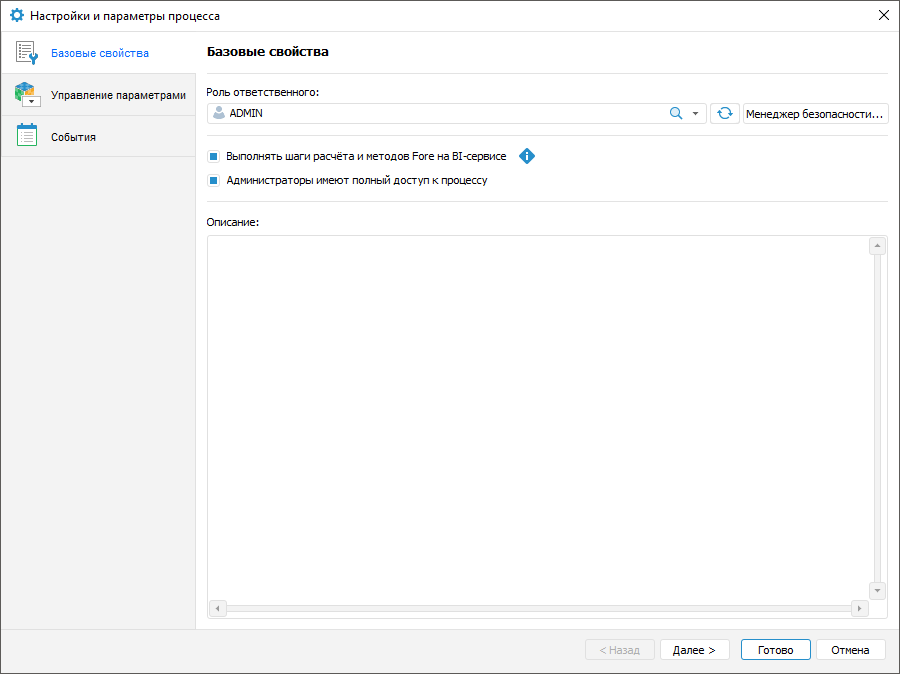Viewport: 900px width, 674px height.
Task: Refresh the responsible role list
Action: (724, 114)
